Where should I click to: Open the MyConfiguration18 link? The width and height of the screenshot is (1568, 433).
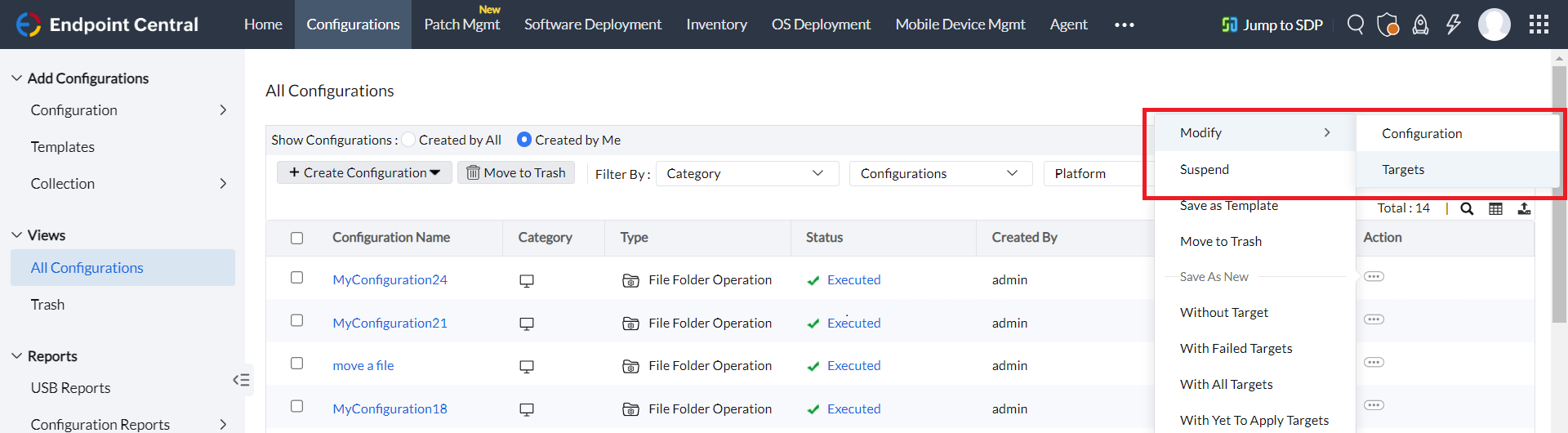[x=390, y=408]
